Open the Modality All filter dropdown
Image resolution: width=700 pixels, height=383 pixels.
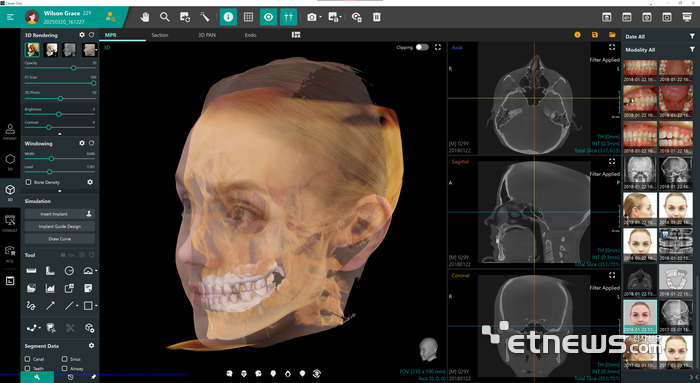(659, 50)
